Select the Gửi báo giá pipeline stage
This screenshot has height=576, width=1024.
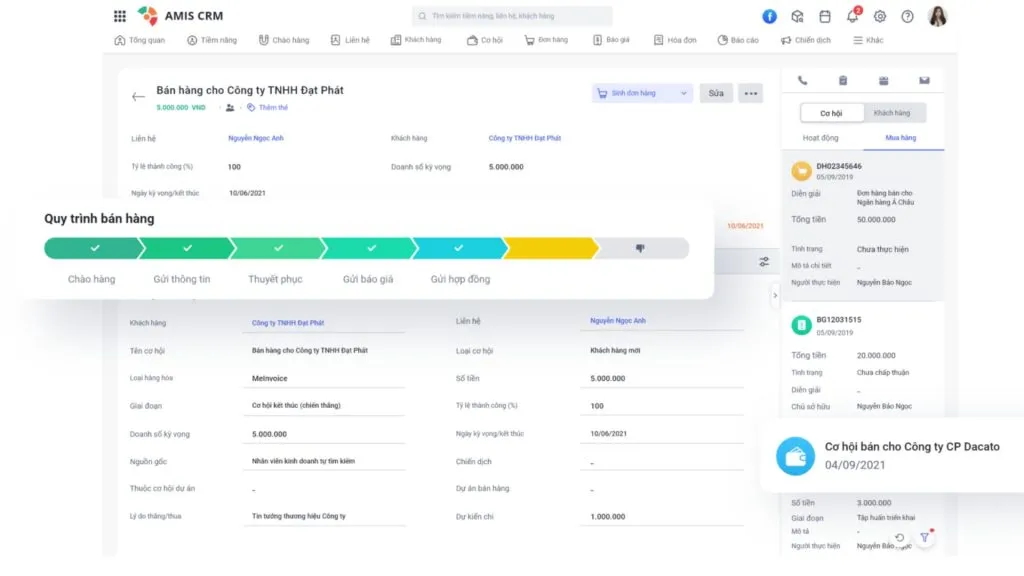tap(368, 248)
